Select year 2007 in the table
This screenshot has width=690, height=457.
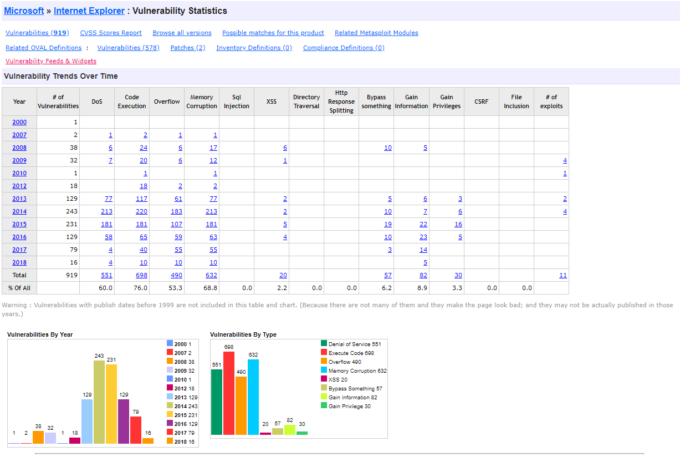[x=19, y=135]
